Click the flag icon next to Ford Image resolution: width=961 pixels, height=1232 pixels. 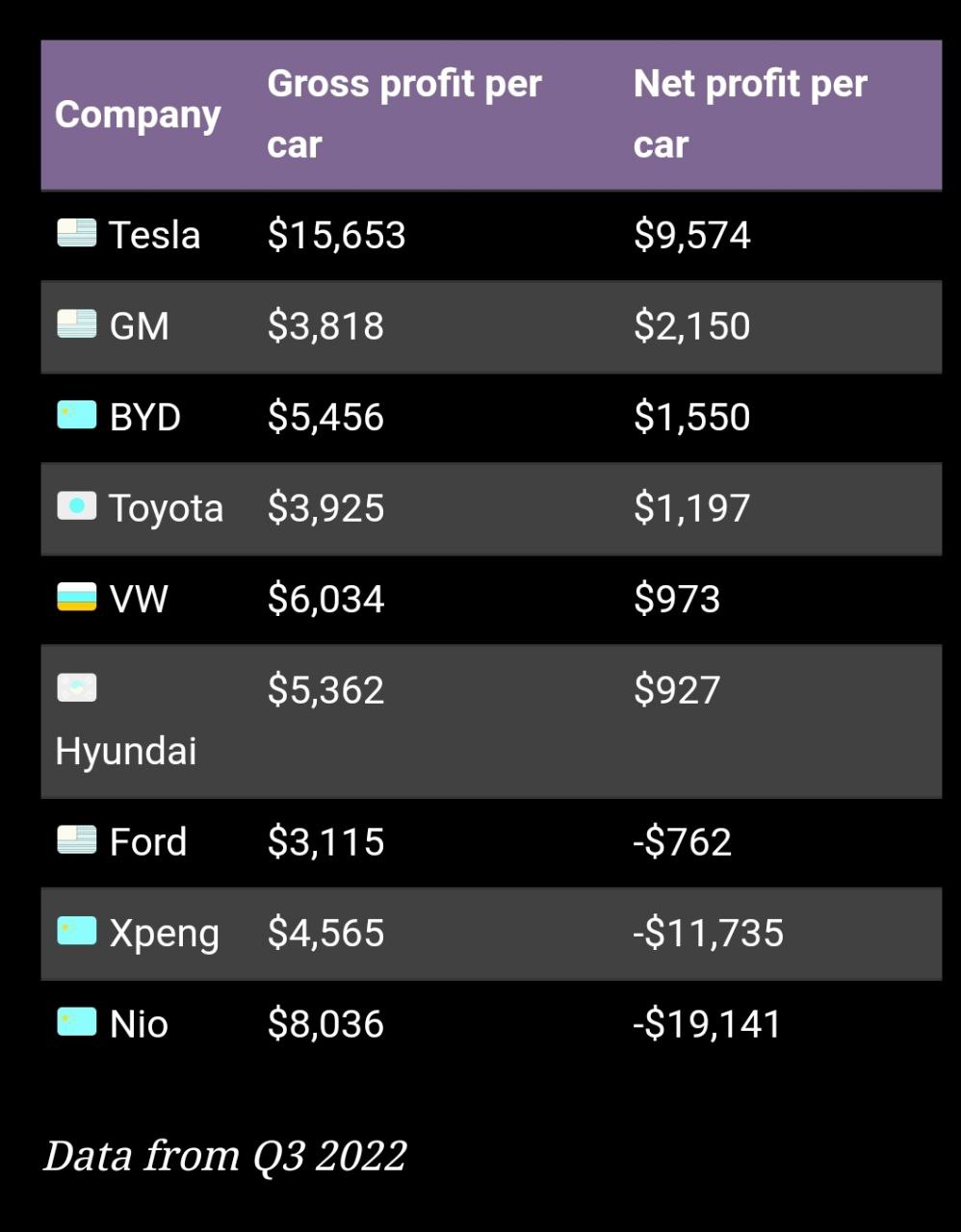(x=76, y=840)
